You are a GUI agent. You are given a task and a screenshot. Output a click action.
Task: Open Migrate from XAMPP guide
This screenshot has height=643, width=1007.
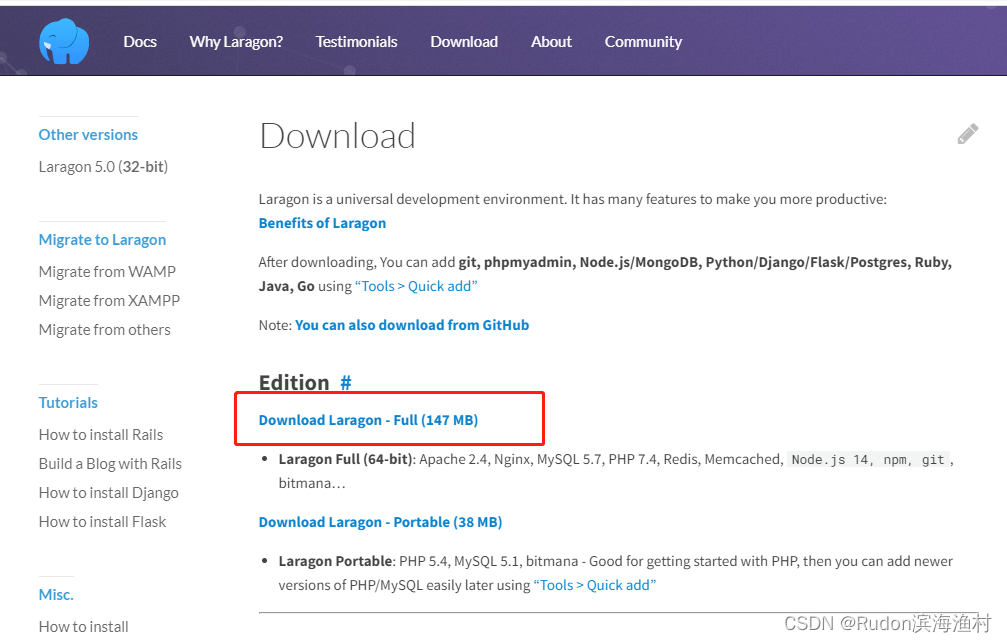(x=109, y=301)
